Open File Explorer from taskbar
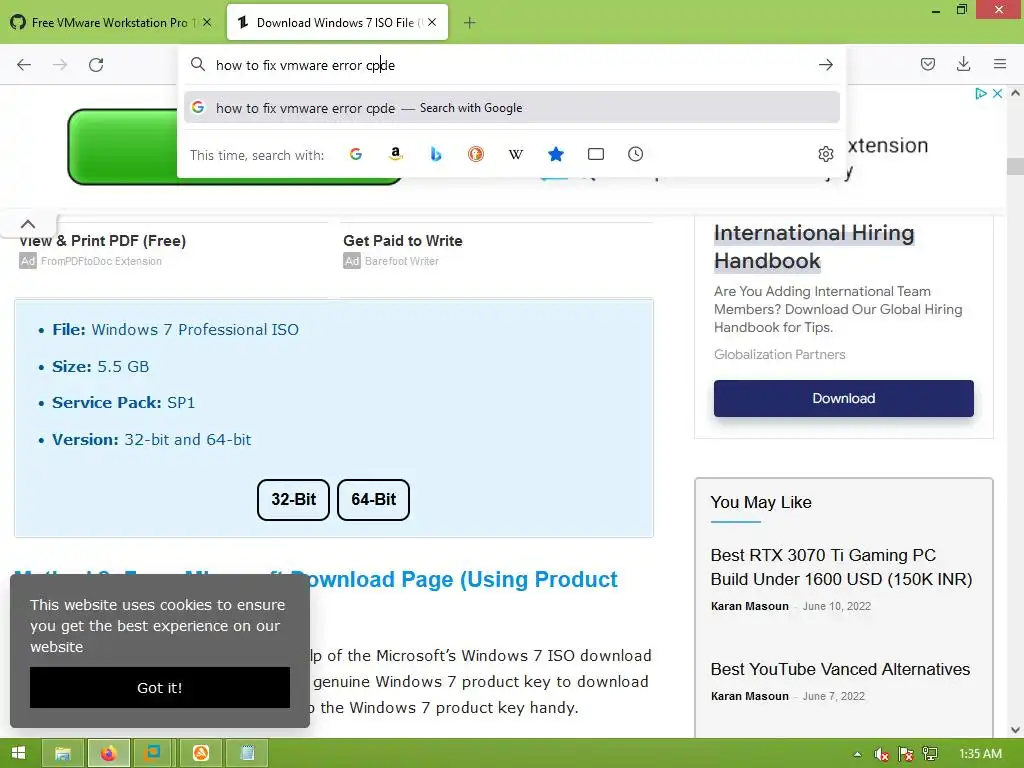The width and height of the screenshot is (1024, 768). (63, 754)
